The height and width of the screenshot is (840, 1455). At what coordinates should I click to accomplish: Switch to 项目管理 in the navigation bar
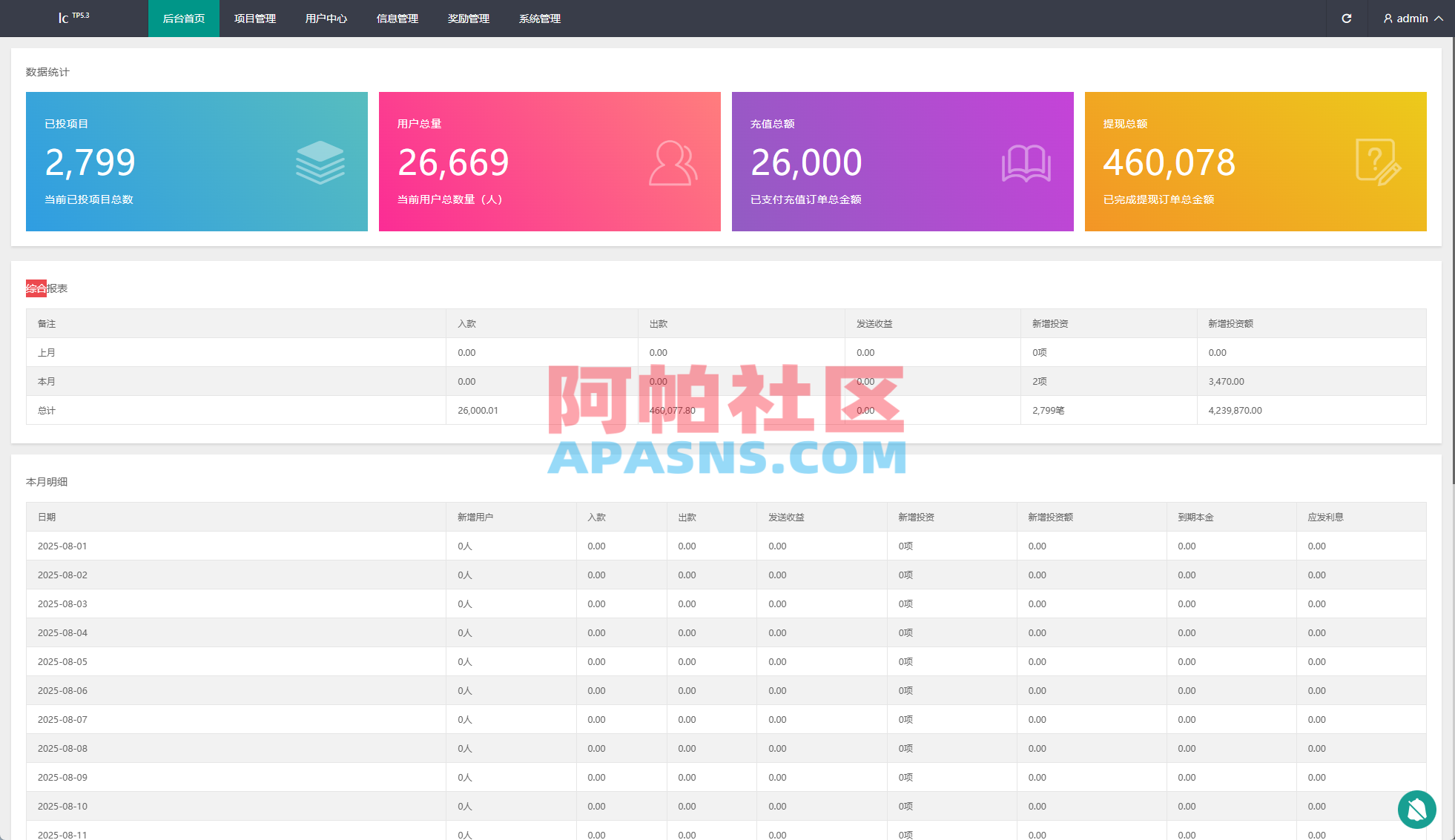click(254, 19)
